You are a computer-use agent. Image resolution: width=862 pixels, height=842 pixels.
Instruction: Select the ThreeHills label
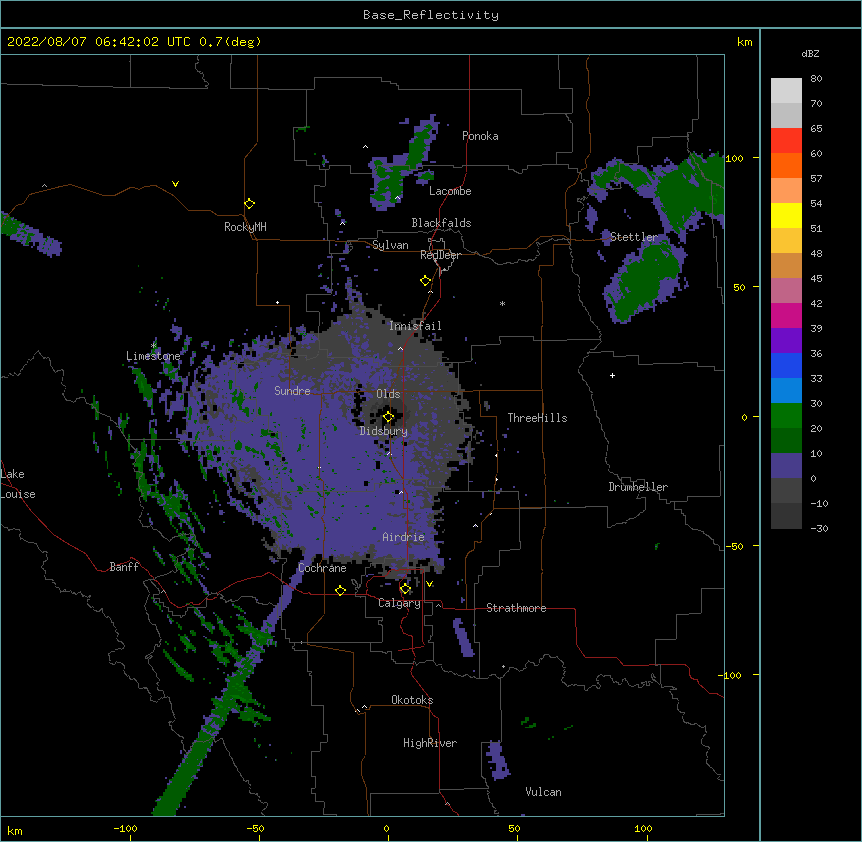[x=537, y=418]
